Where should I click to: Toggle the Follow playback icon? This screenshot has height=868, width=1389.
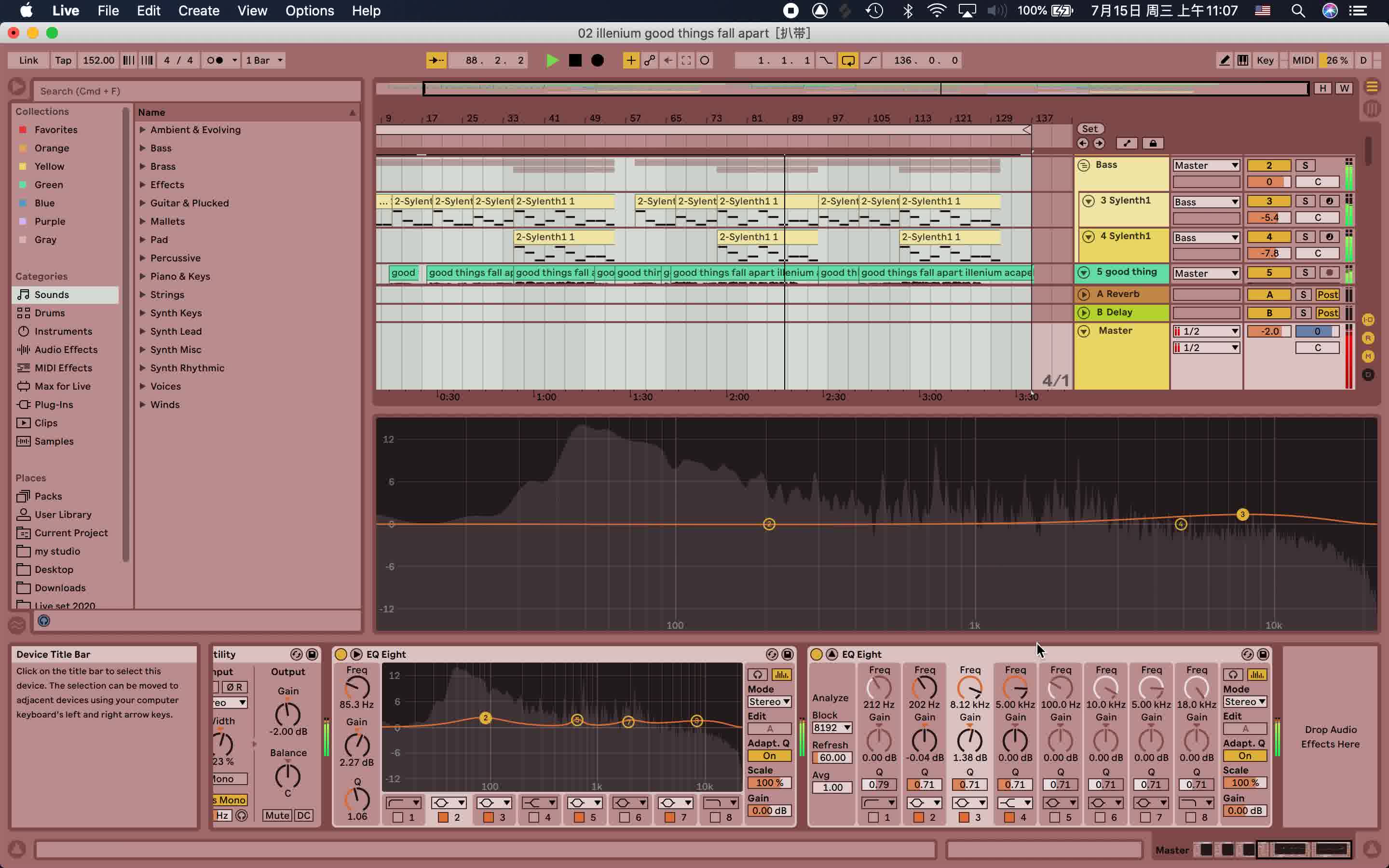click(x=436, y=60)
